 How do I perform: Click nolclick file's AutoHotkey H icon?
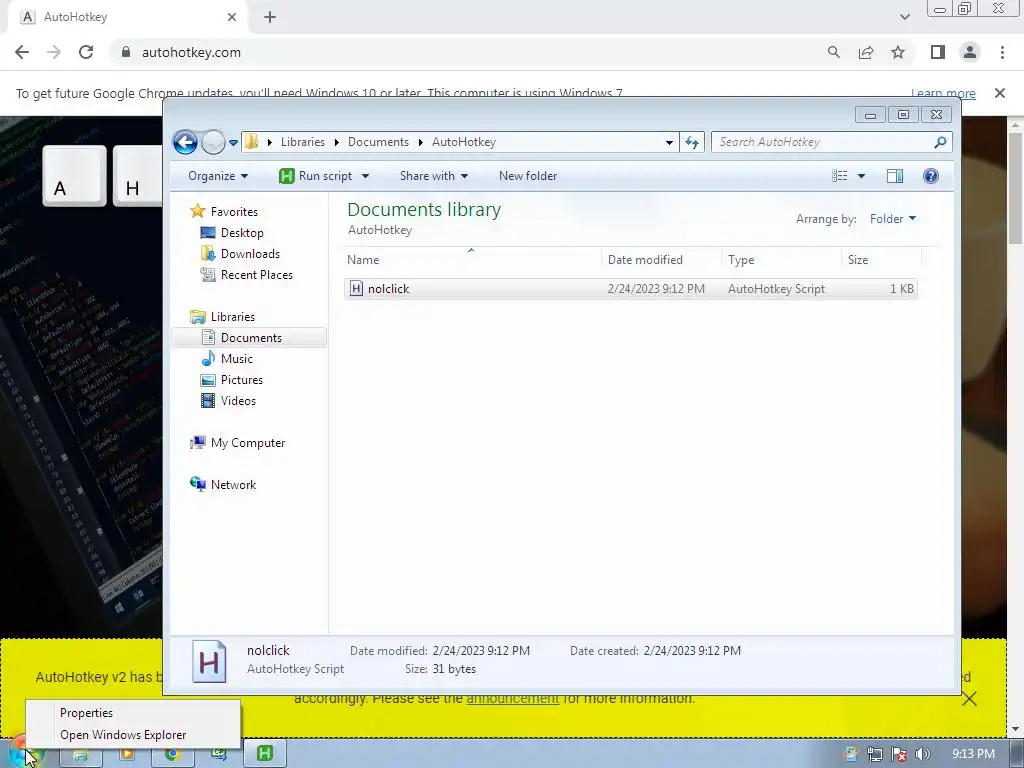tap(356, 289)
